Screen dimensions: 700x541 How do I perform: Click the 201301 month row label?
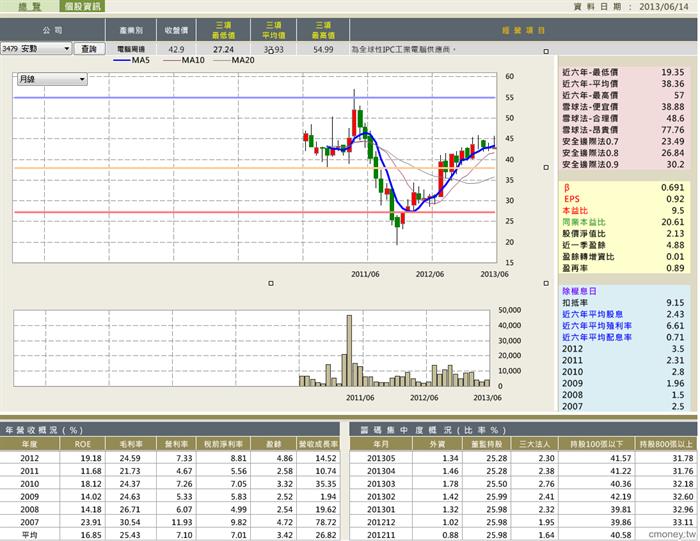click(381, 509)
